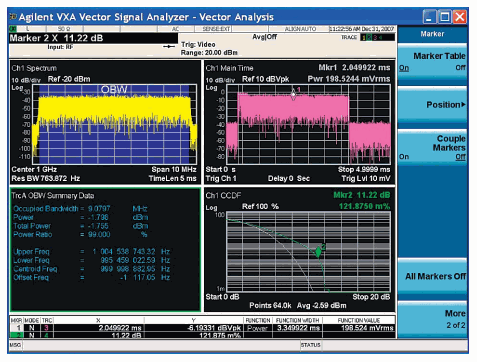Click Center 1 GHz annotation

[x=34, y=169]
